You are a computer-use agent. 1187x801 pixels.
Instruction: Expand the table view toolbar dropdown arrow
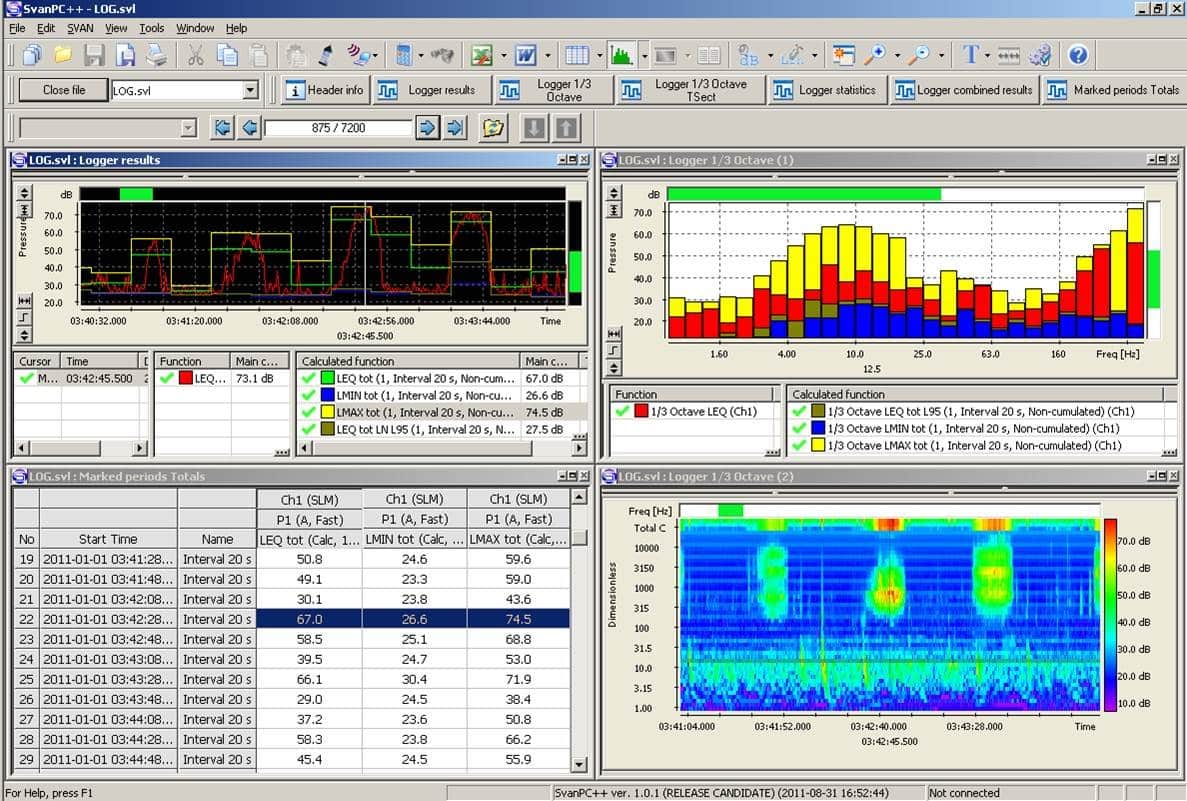point(599,55)
